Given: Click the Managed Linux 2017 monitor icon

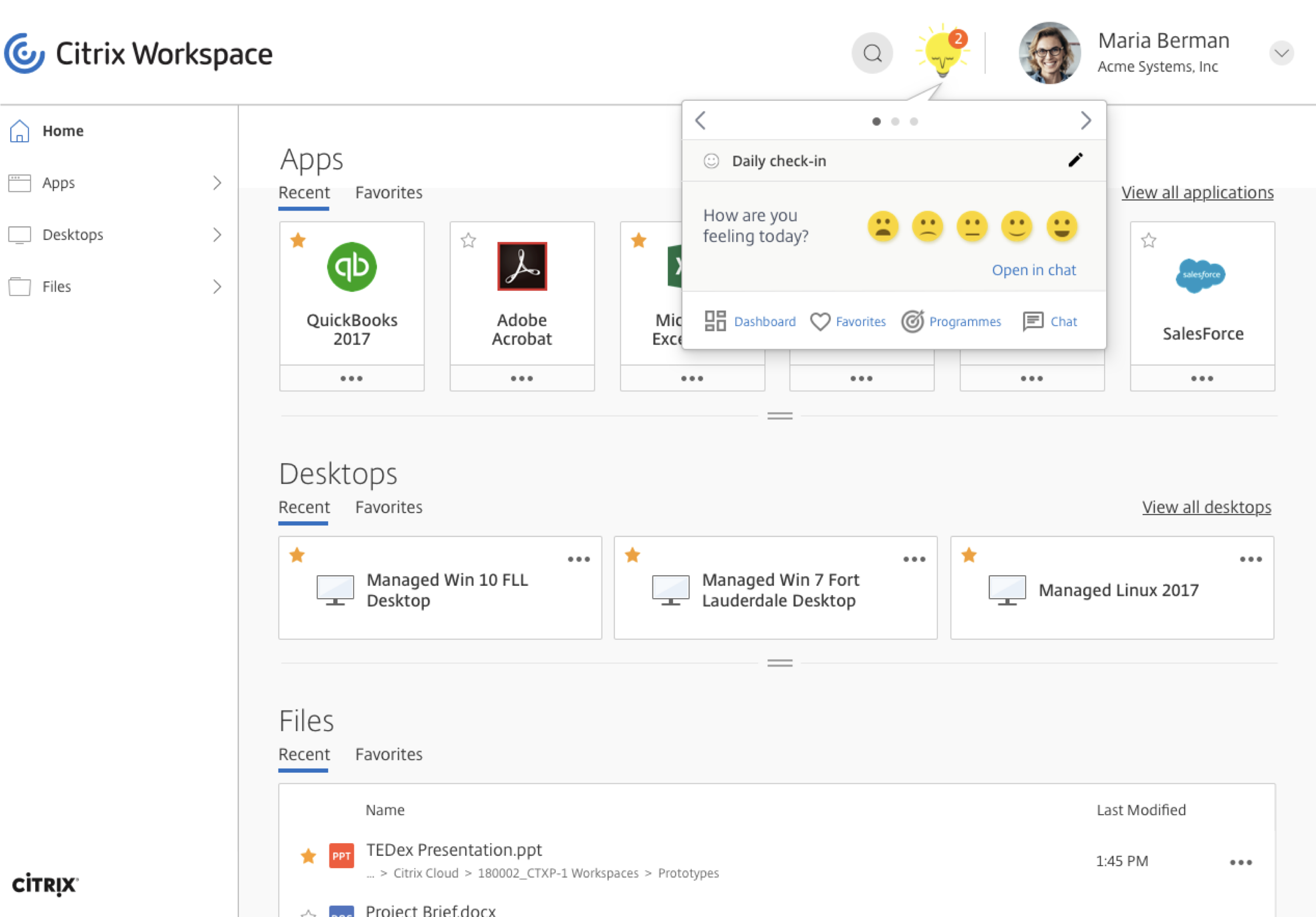Looking at the screenshot, I should pos(1007,590).
